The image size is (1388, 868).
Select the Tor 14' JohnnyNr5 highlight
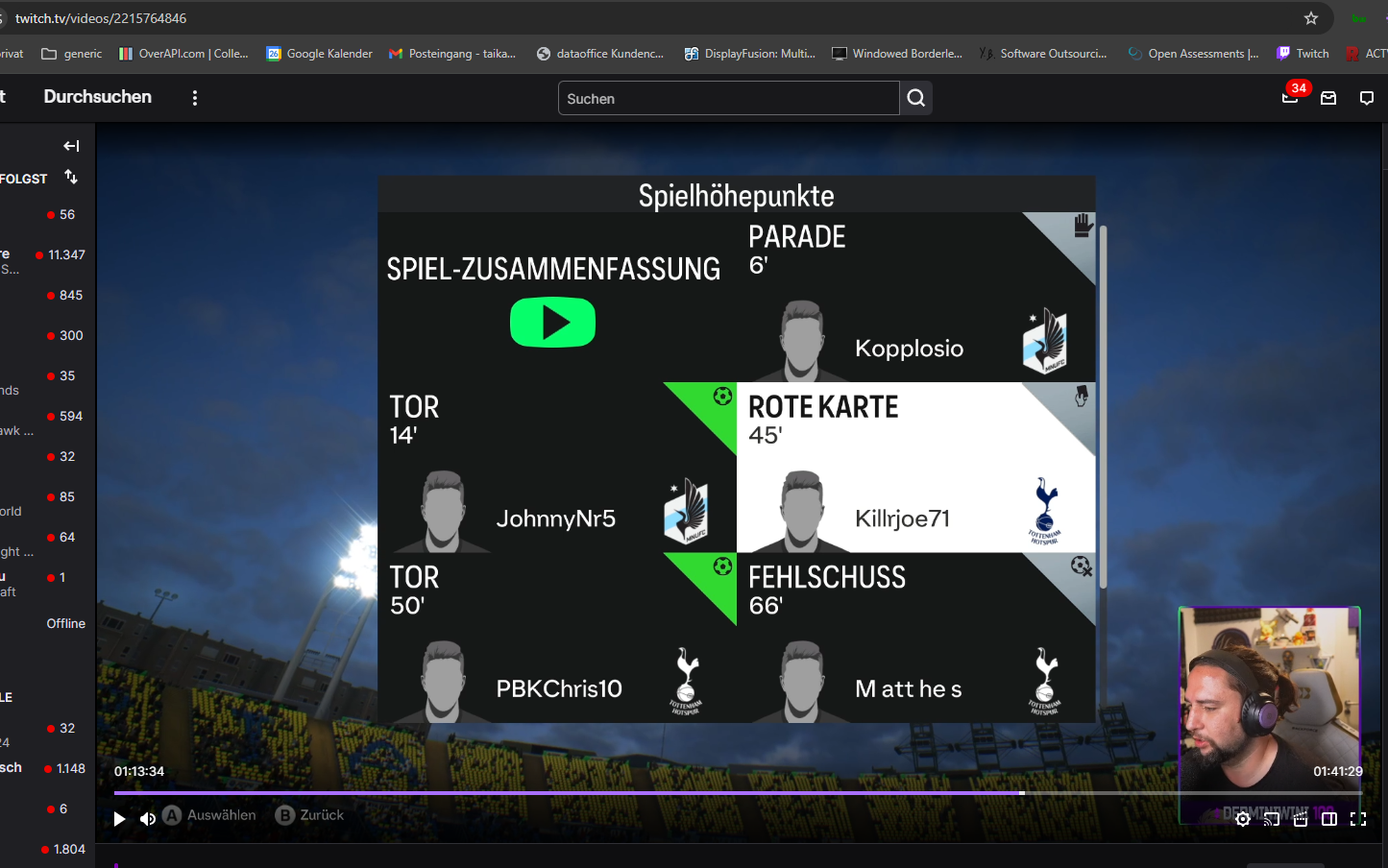coord(557,468)
